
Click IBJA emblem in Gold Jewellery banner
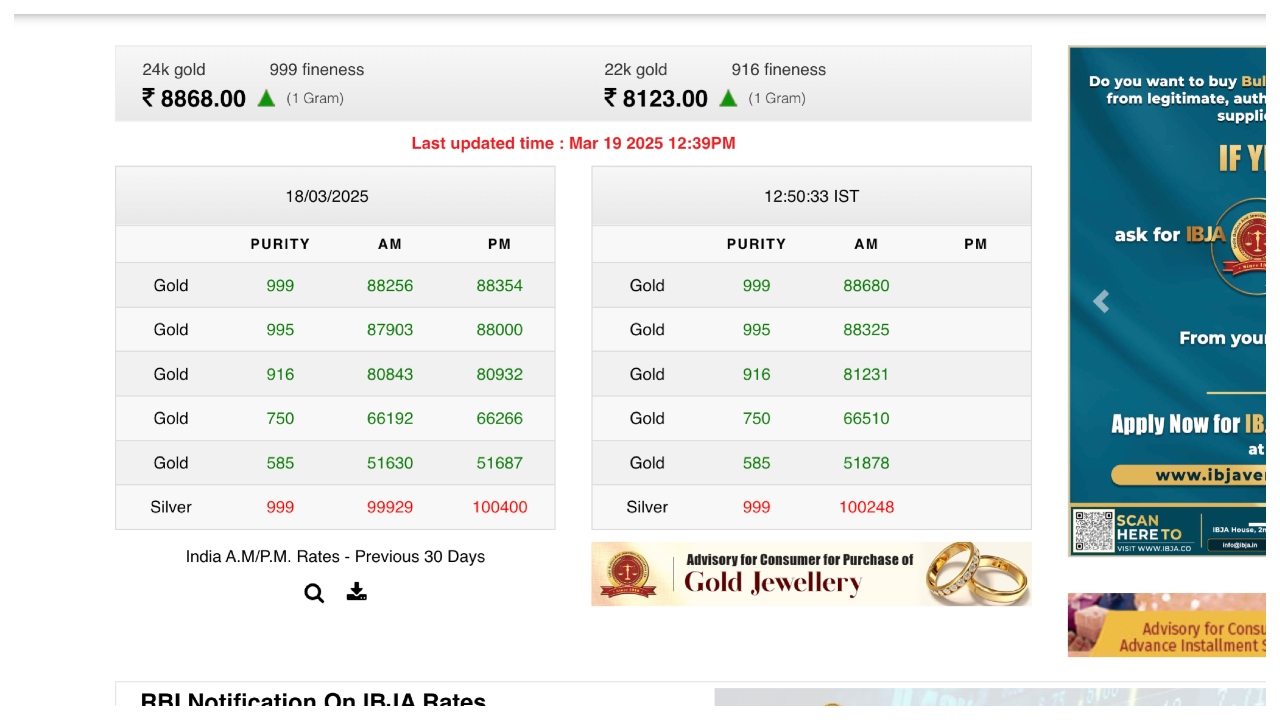627,574
